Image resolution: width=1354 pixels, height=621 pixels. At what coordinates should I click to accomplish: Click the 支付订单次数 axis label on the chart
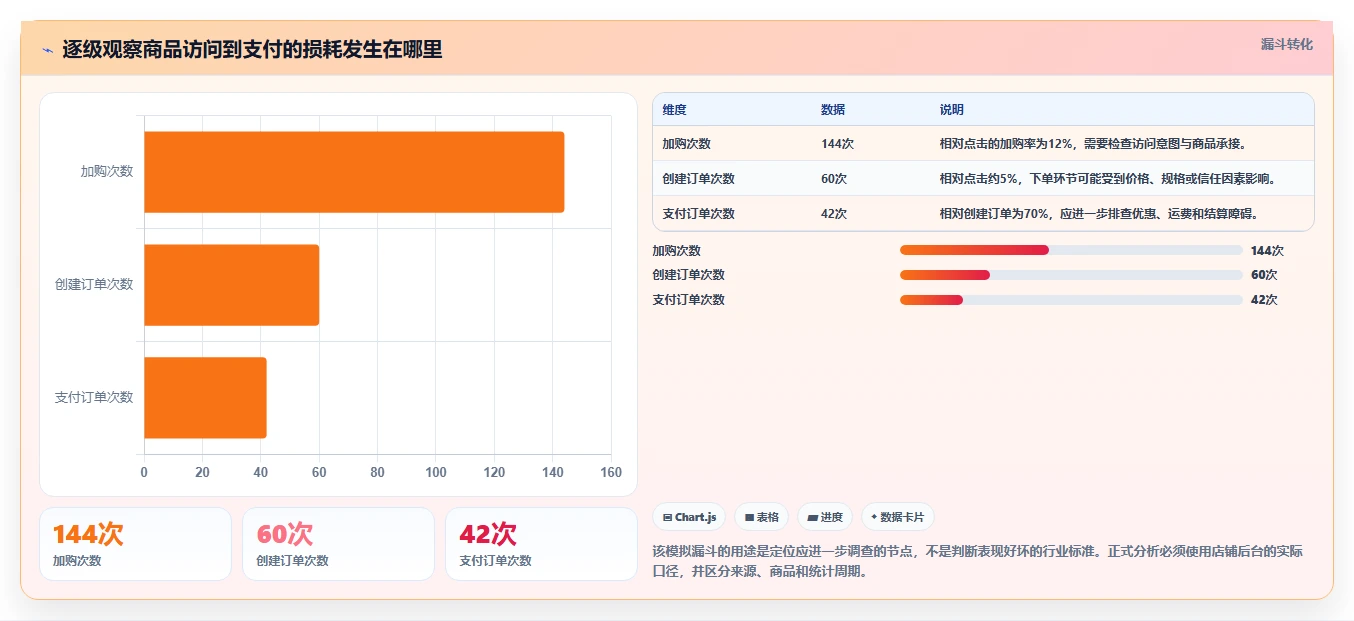pyautogui.click(x=94, y=398)
